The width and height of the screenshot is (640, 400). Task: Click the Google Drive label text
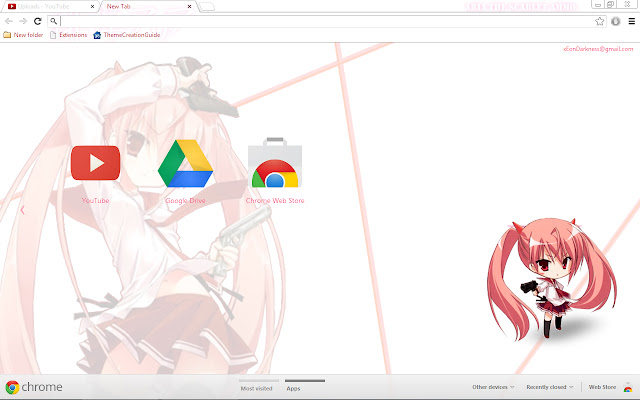tap(185, 200)
